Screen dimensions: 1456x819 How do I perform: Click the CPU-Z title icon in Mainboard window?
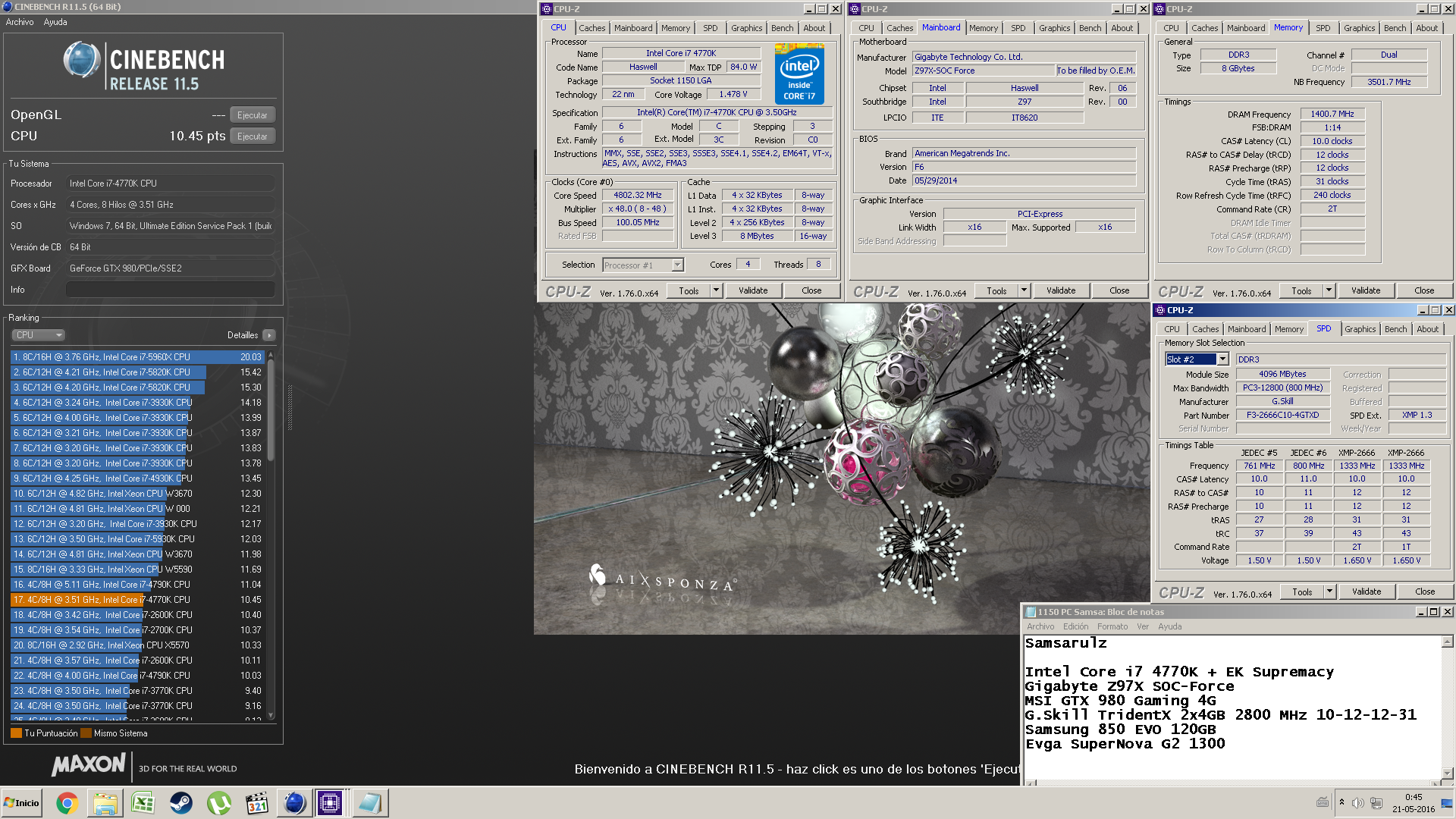pos(855,9)
